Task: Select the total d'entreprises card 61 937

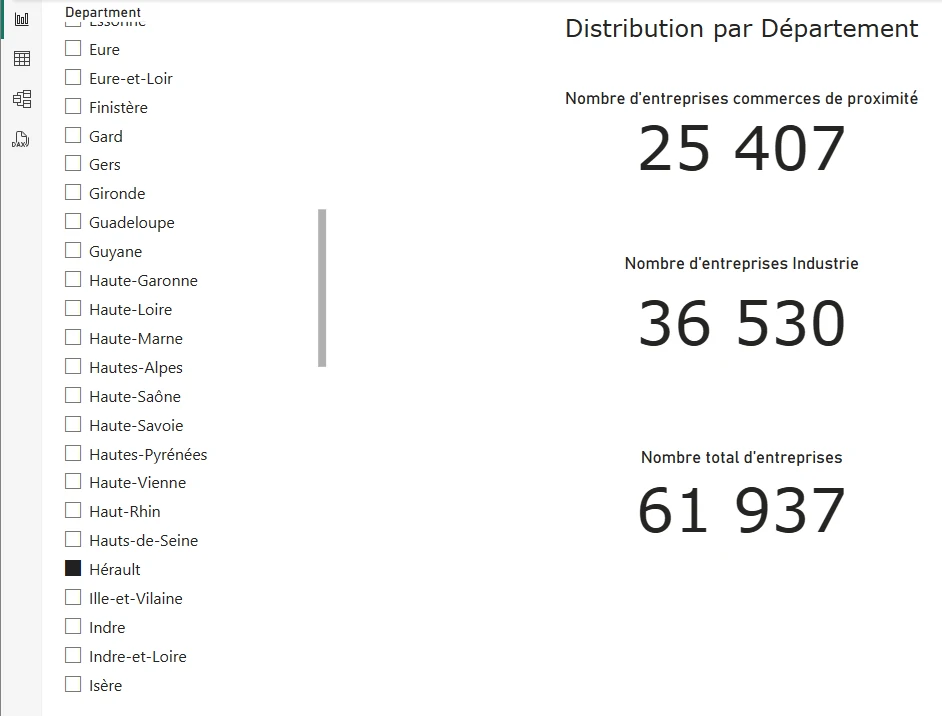Action: click(741, 510)
